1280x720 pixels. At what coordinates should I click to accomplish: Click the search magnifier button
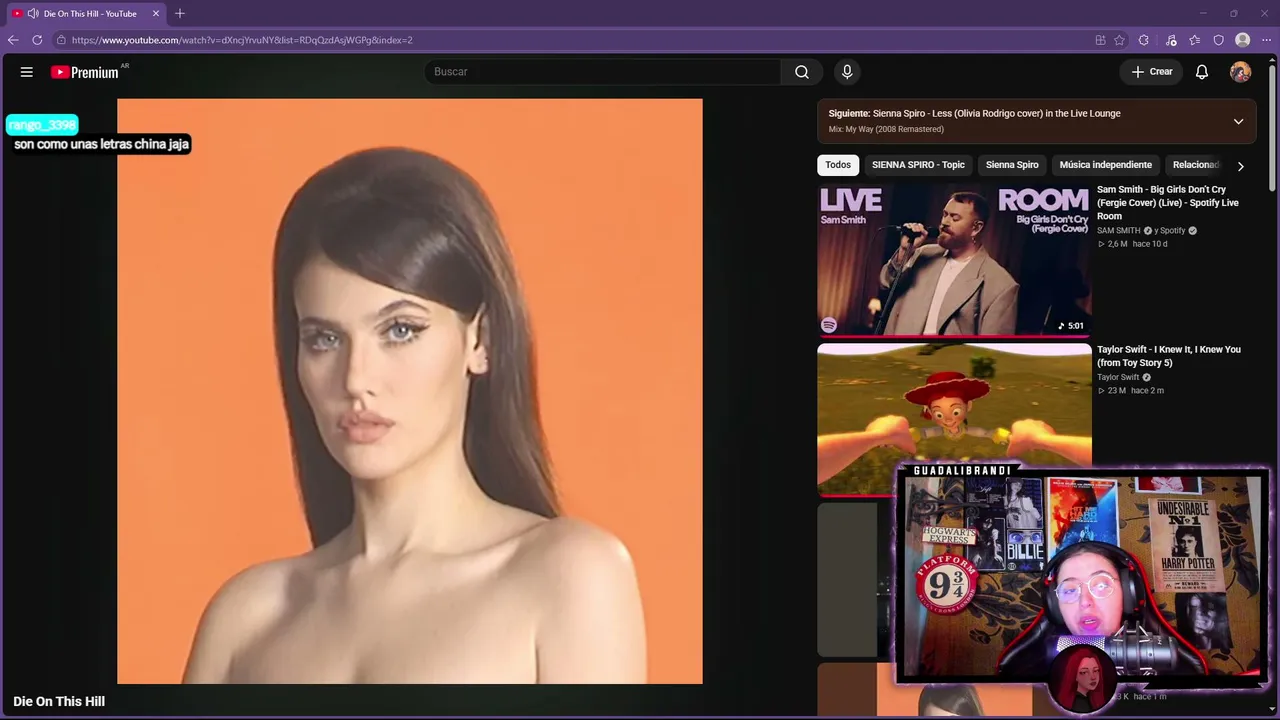802,72
